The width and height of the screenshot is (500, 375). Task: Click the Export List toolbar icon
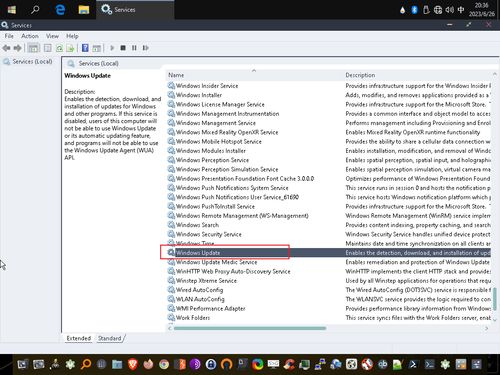click(70, 48)
